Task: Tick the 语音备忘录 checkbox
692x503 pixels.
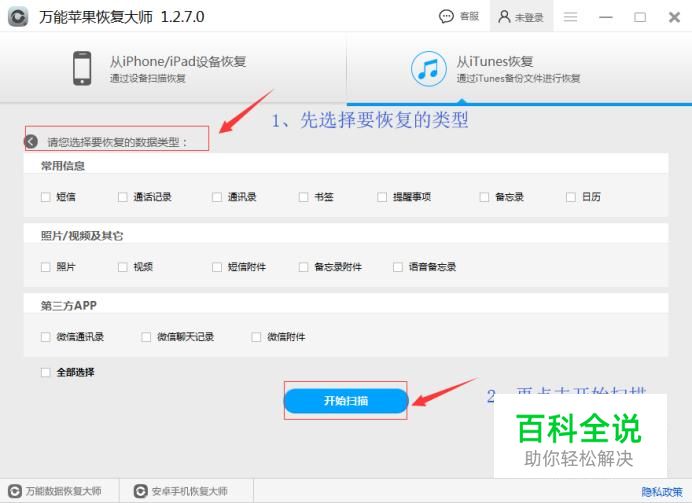Action: pos(398,267)
